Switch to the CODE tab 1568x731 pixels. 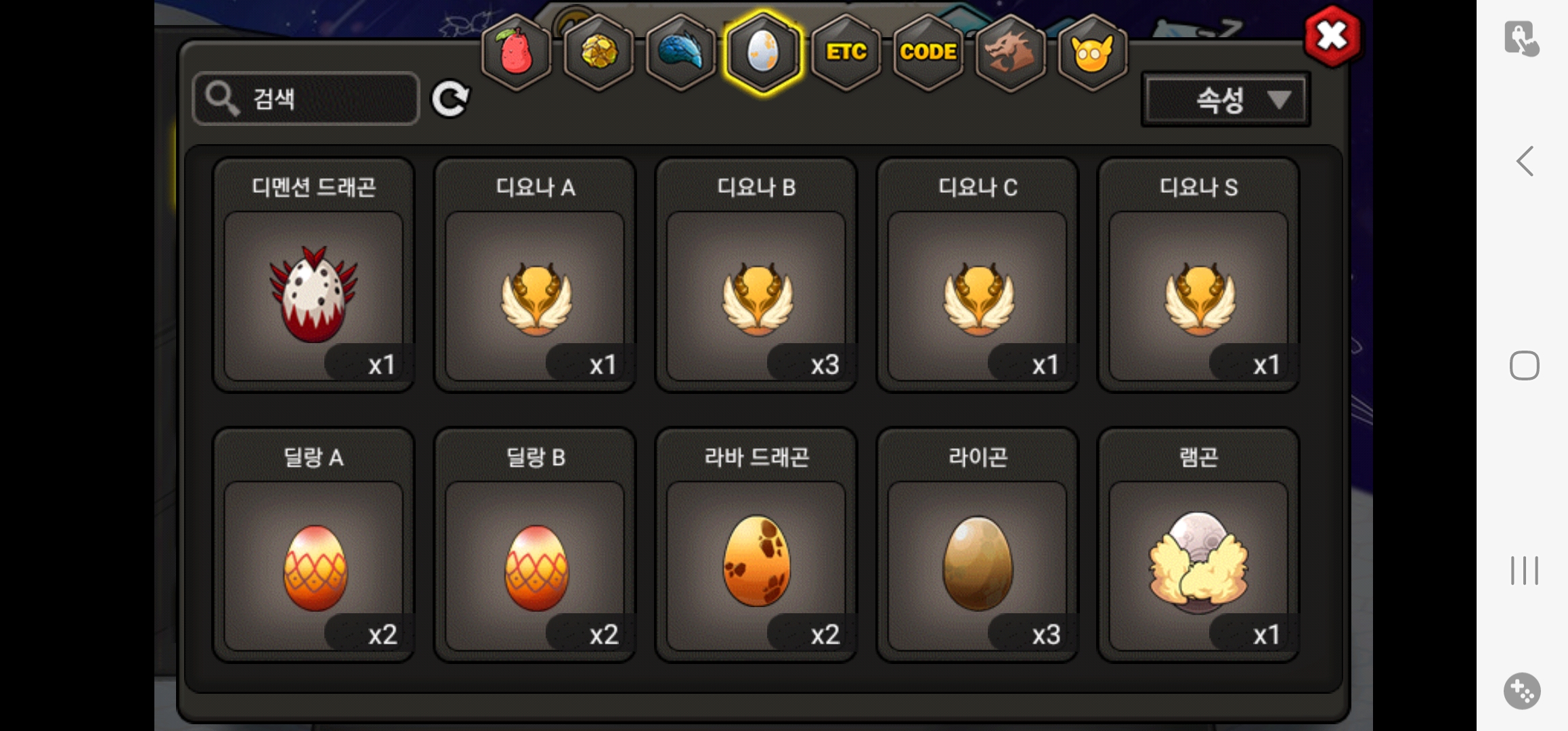point(928,52)
